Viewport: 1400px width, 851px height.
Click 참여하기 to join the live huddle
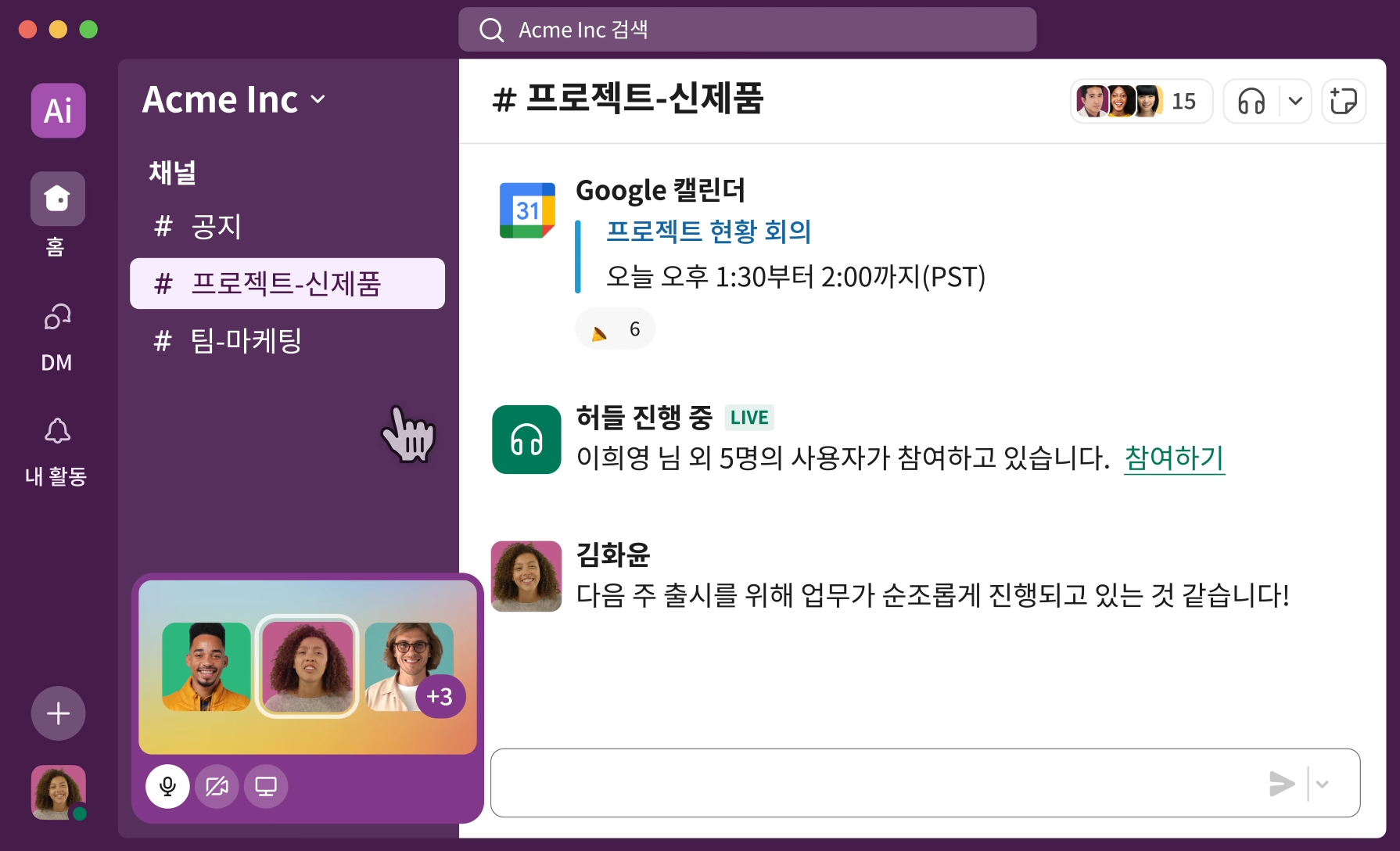coord(1173,460)
